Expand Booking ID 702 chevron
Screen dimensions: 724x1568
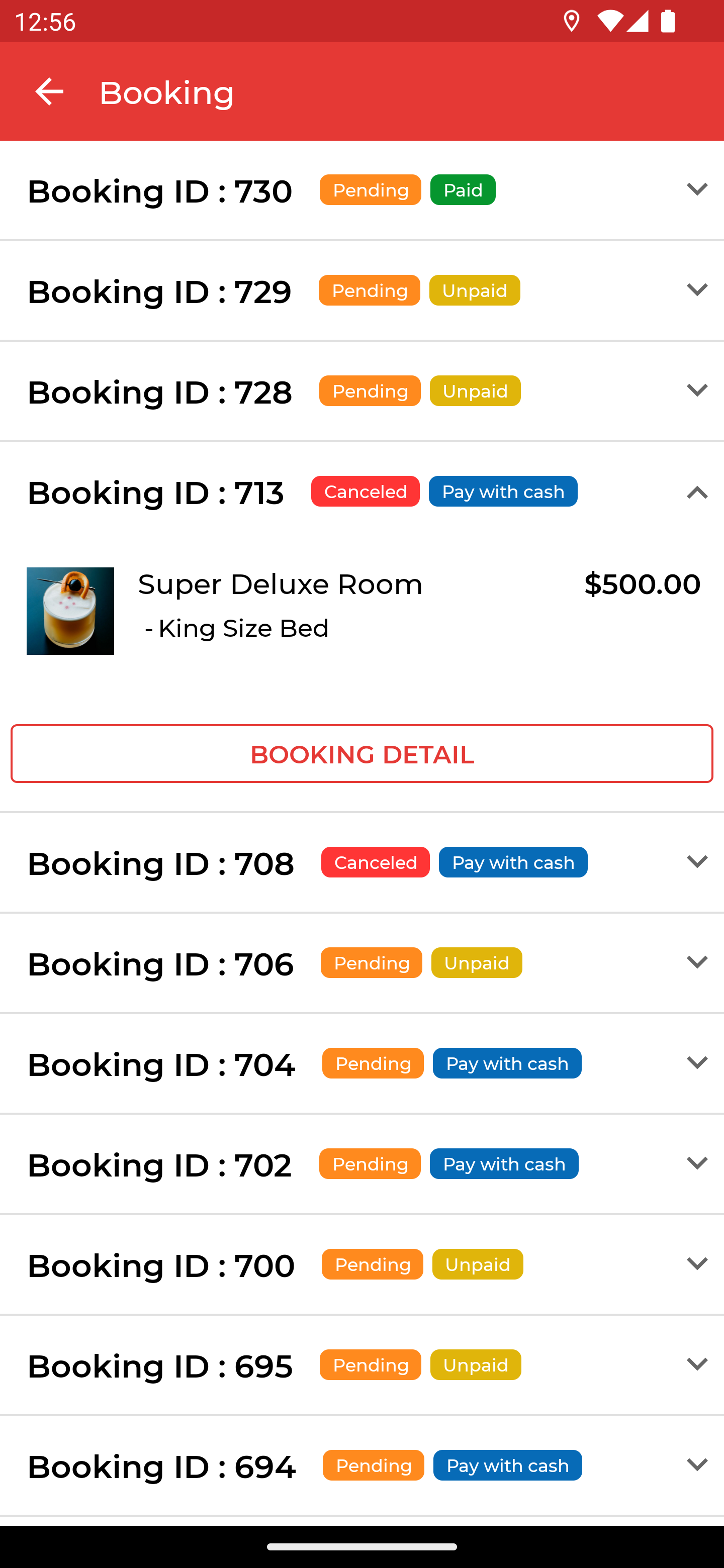[697, 1163]
